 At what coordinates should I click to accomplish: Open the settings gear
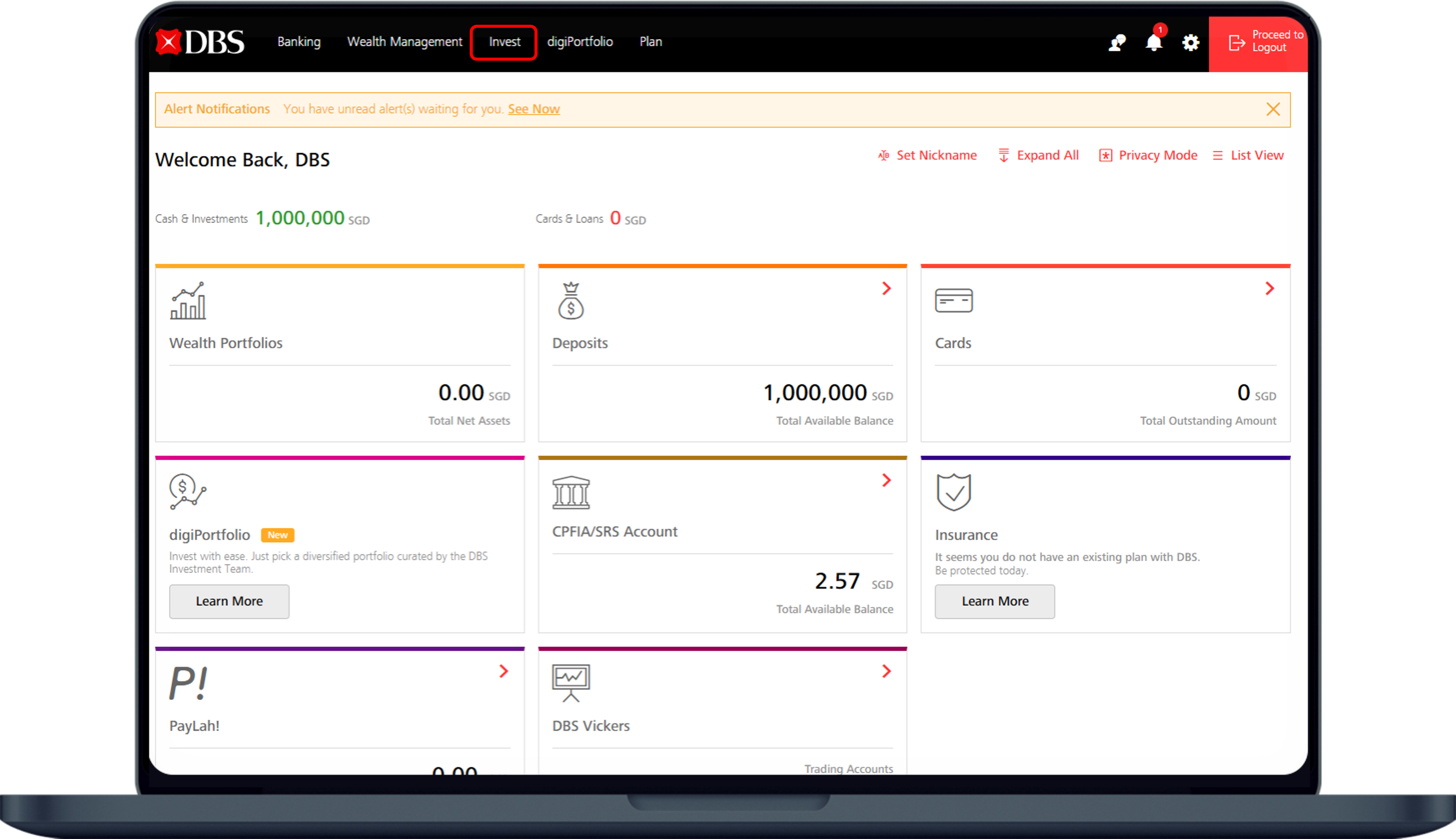(x=1191, y=43)
